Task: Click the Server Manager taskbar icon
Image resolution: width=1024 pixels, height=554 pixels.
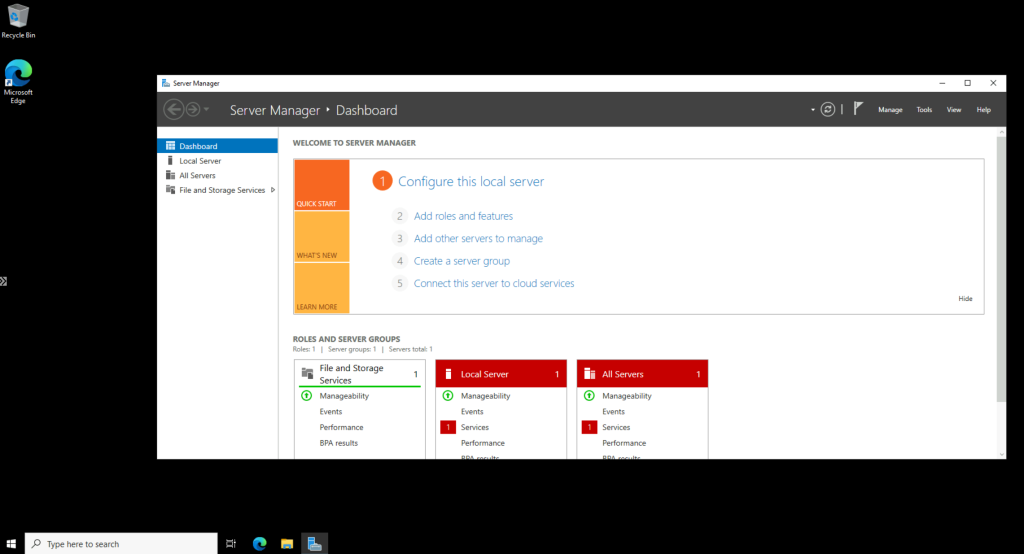Action: tap(314, 544)
